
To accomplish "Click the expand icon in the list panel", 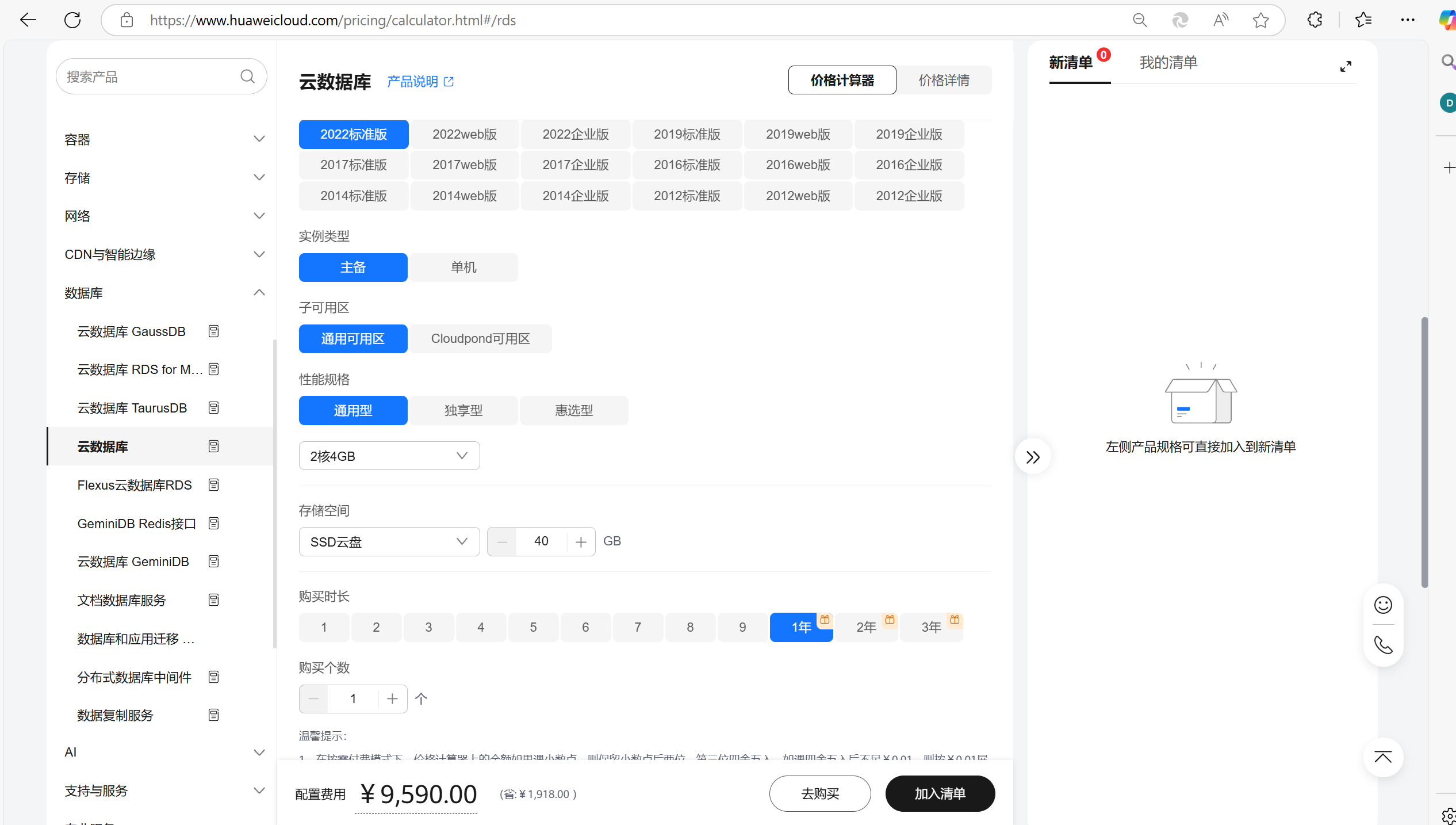I will 1346,67.
